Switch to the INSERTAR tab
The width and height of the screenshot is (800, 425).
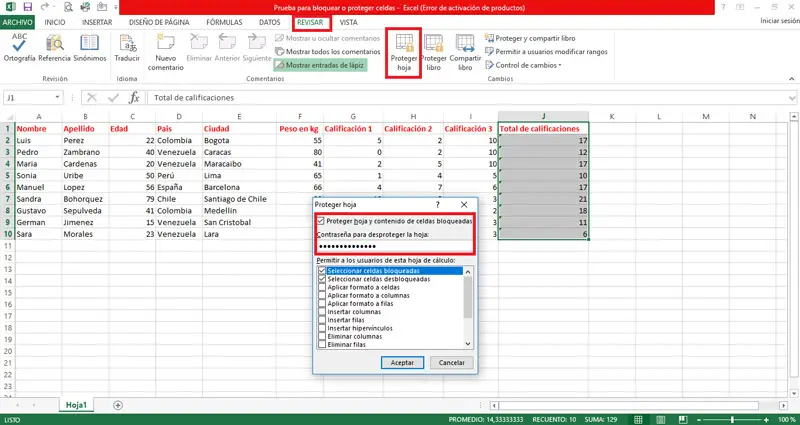(97, 22)
